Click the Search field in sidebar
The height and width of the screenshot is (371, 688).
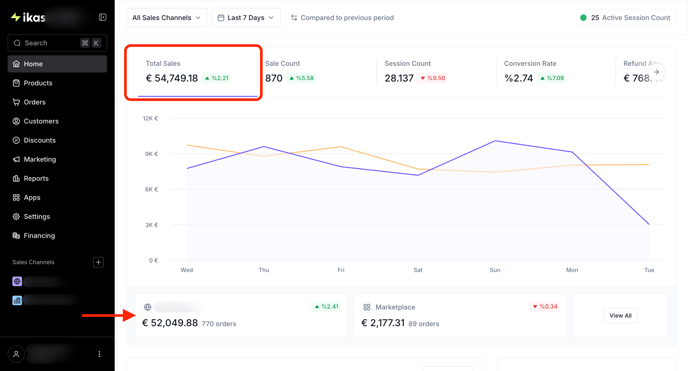point(57,43)
